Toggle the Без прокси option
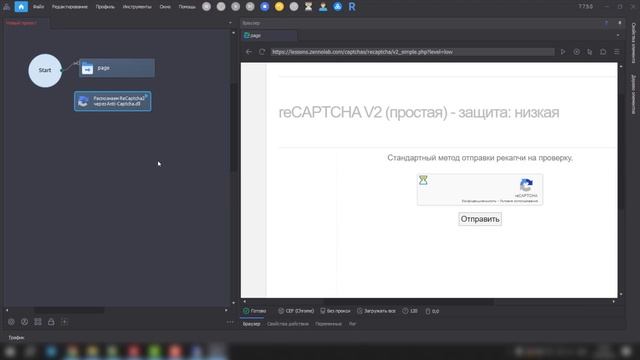 point(335,311)
